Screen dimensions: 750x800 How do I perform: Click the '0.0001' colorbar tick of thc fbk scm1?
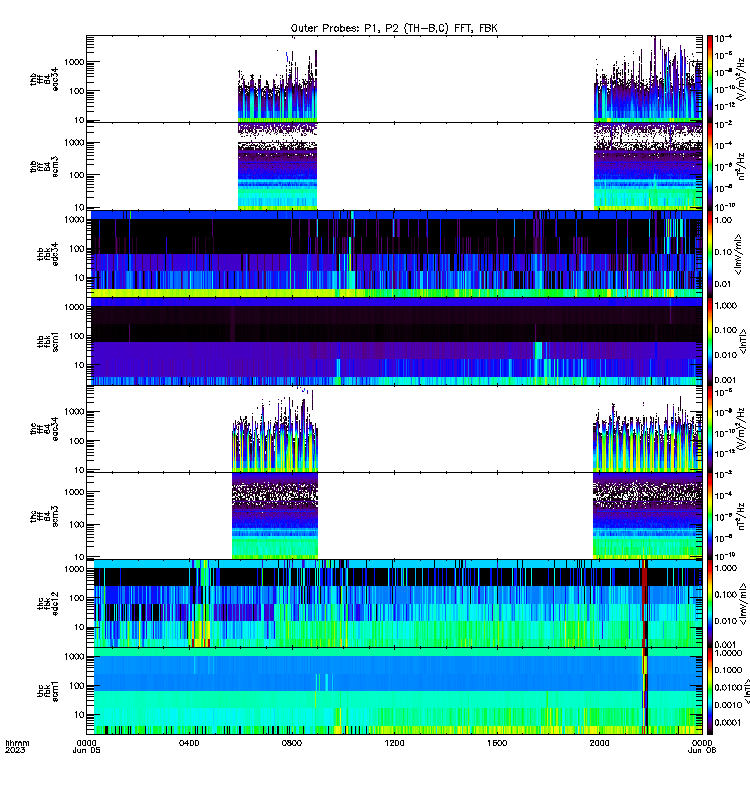tap(728, 722)
